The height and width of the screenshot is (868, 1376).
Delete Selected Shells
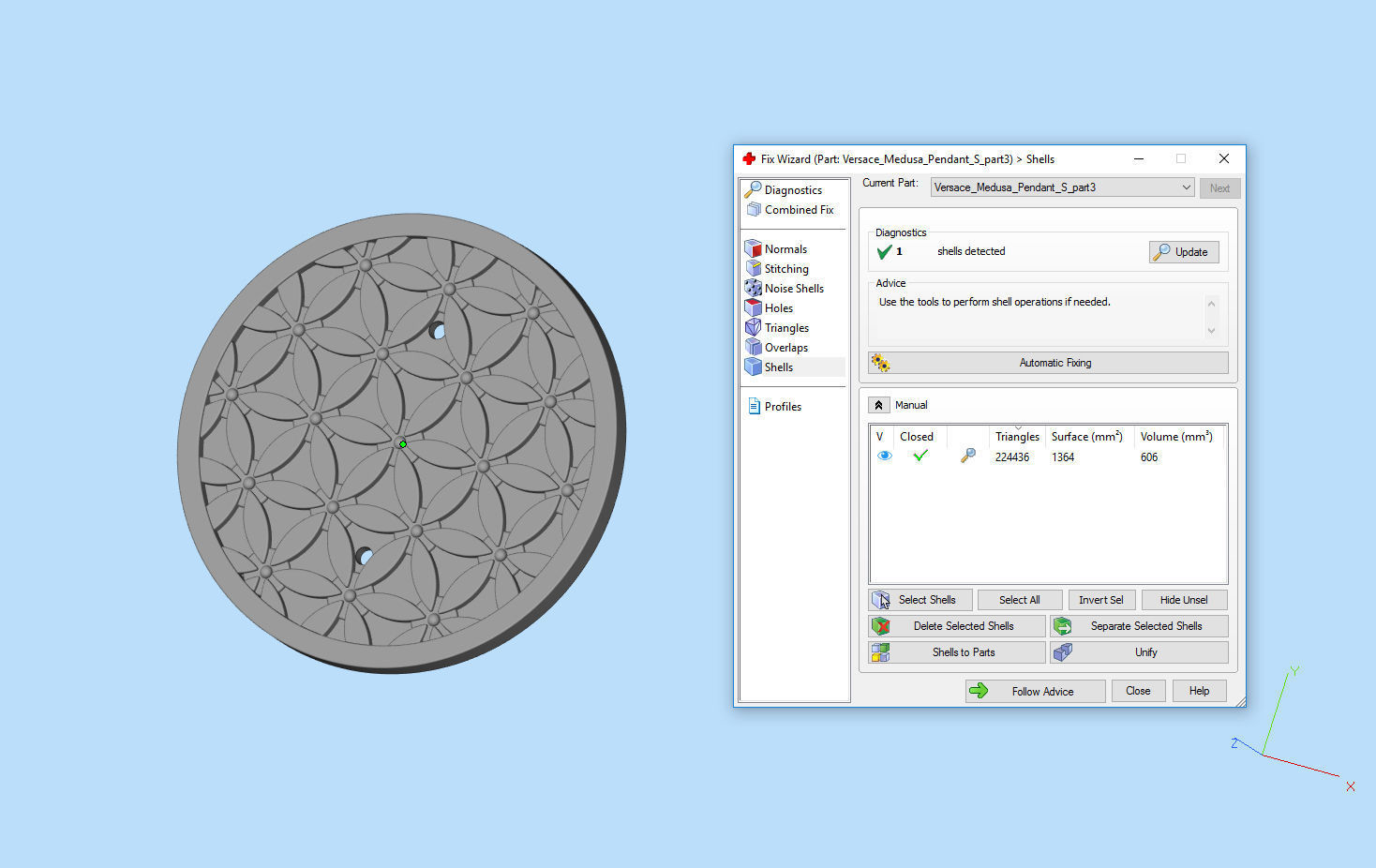[x=957, y=626]
